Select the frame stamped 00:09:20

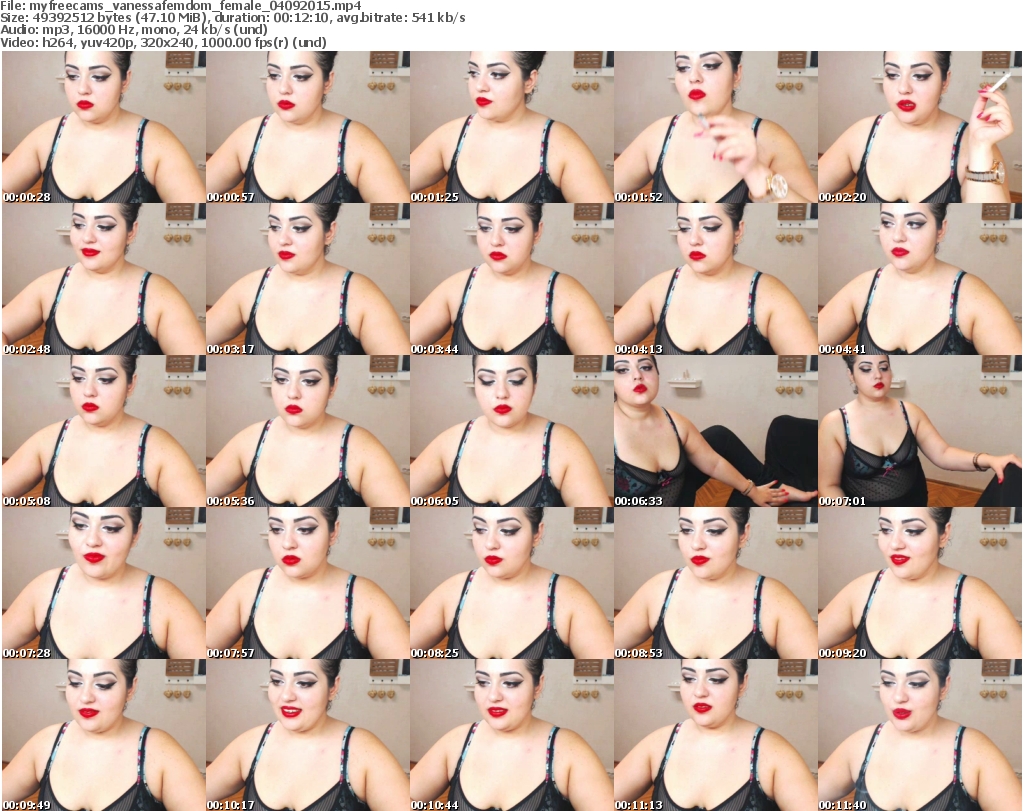coord(920,583)
